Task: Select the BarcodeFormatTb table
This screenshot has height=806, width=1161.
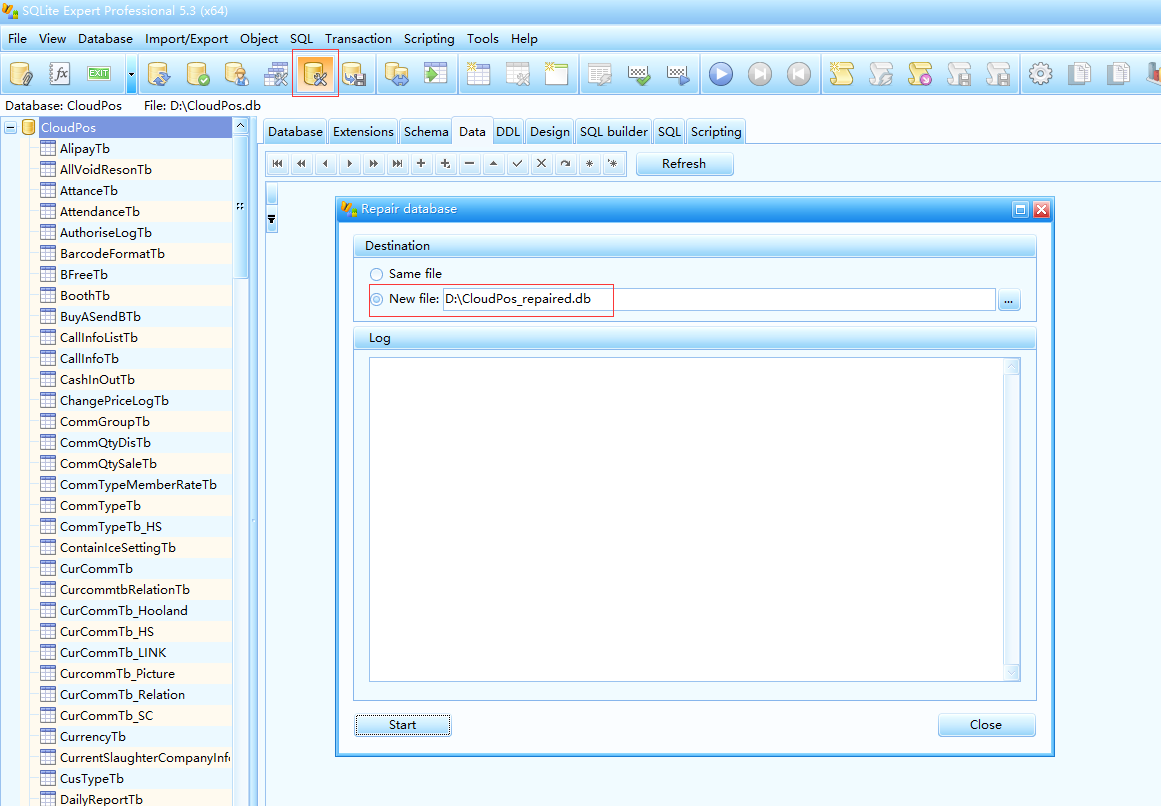Action: [113, 254]
